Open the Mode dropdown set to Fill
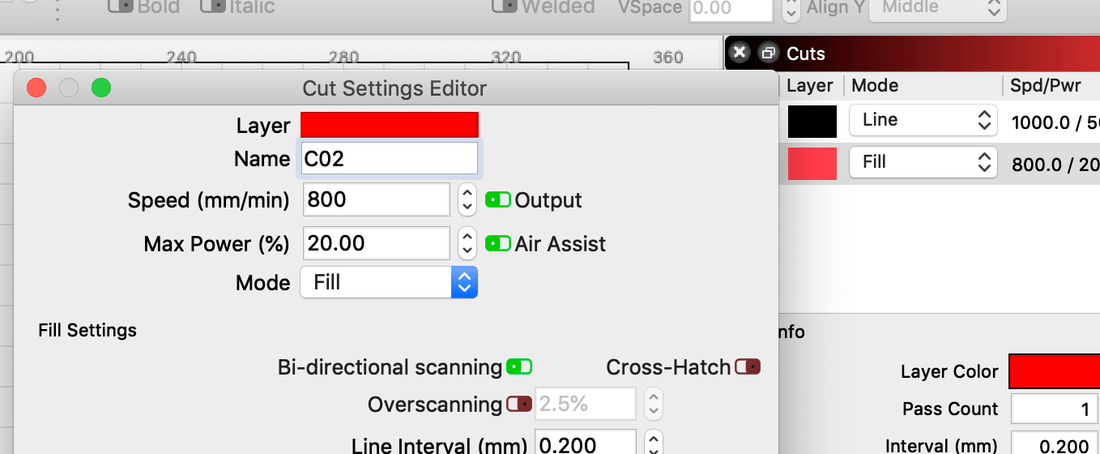This screenshot has height=454, width=1100. [389, 282]
